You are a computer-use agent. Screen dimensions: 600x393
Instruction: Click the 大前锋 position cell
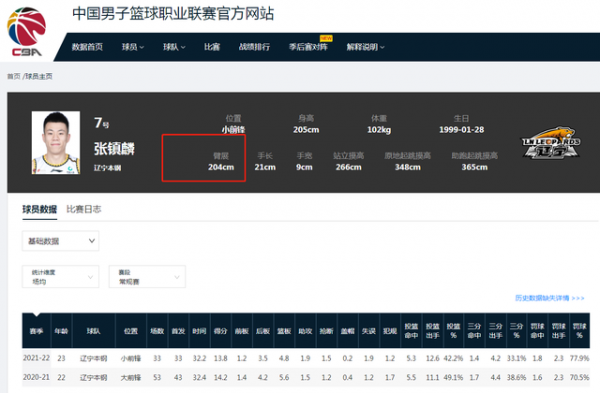(131, 378)
